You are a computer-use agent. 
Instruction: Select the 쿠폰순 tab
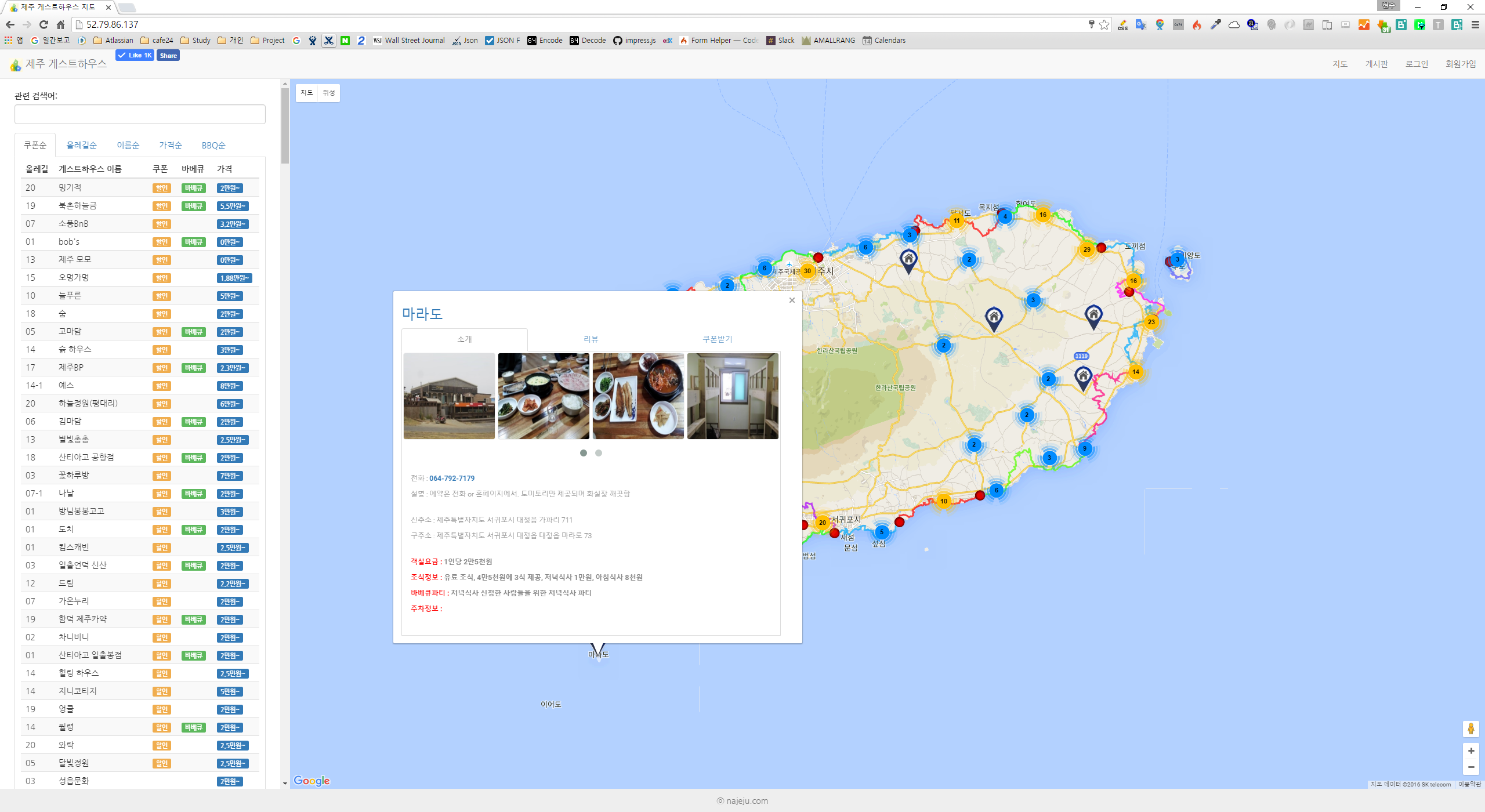pos(35,145)
